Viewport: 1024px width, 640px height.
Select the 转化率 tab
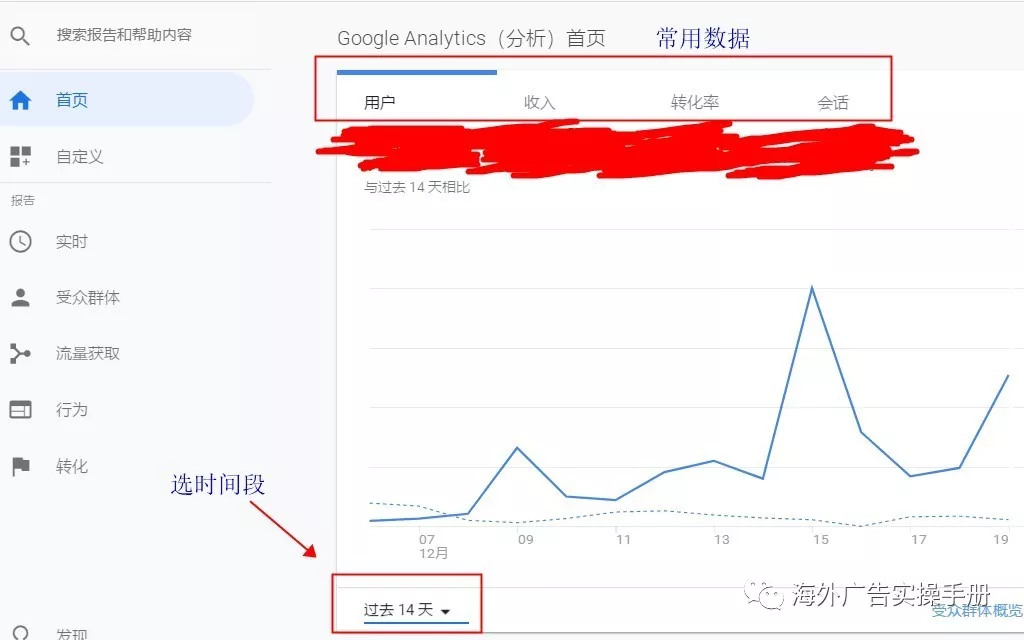695,102
